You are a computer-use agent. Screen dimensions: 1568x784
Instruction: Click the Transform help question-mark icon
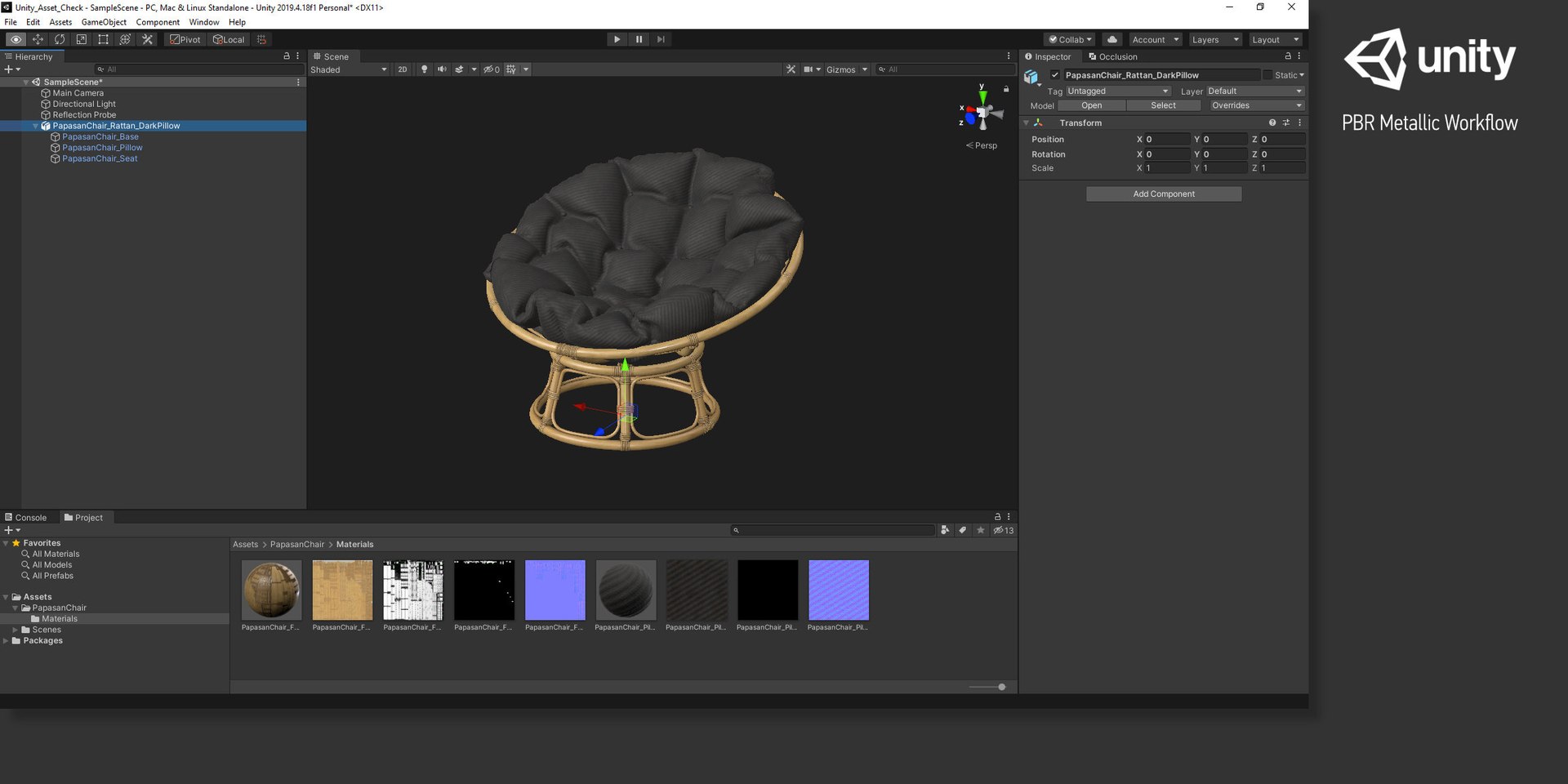click(x=1272, y=122)
